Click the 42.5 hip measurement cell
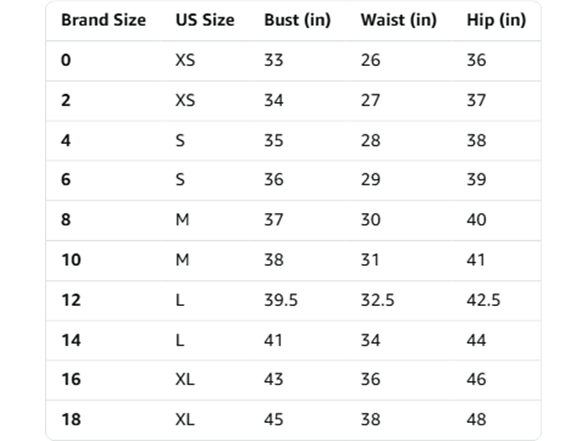588x441 pixels. [x=483, y=300]
